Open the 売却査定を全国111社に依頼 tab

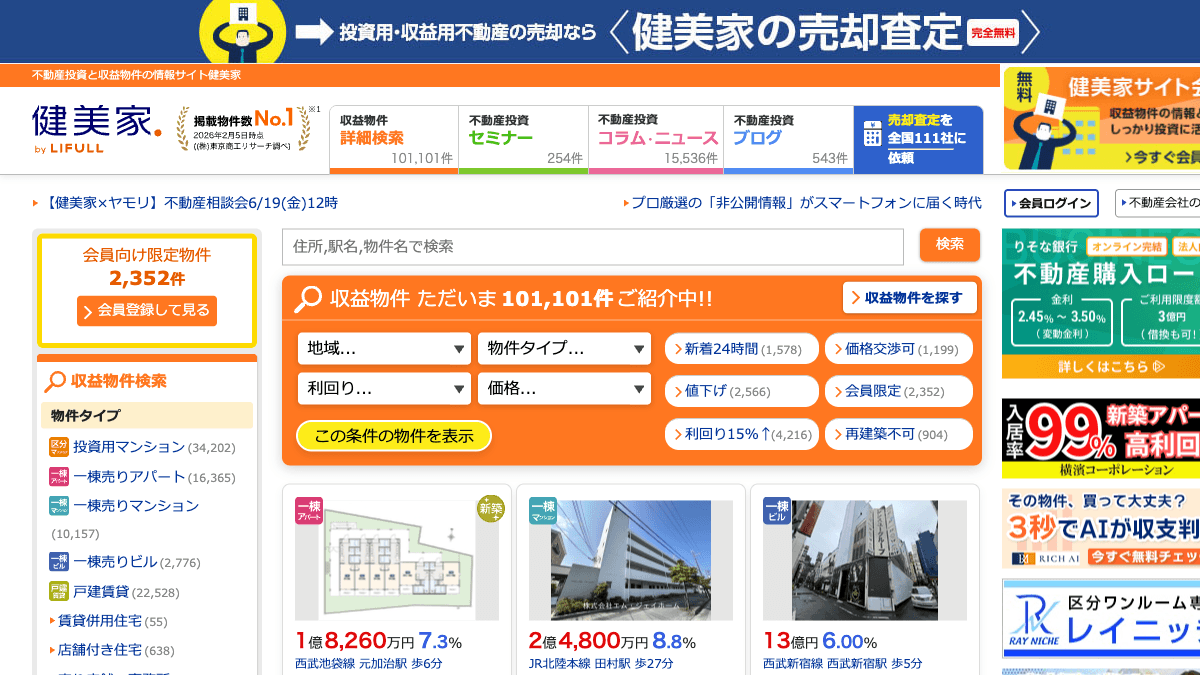918,139
